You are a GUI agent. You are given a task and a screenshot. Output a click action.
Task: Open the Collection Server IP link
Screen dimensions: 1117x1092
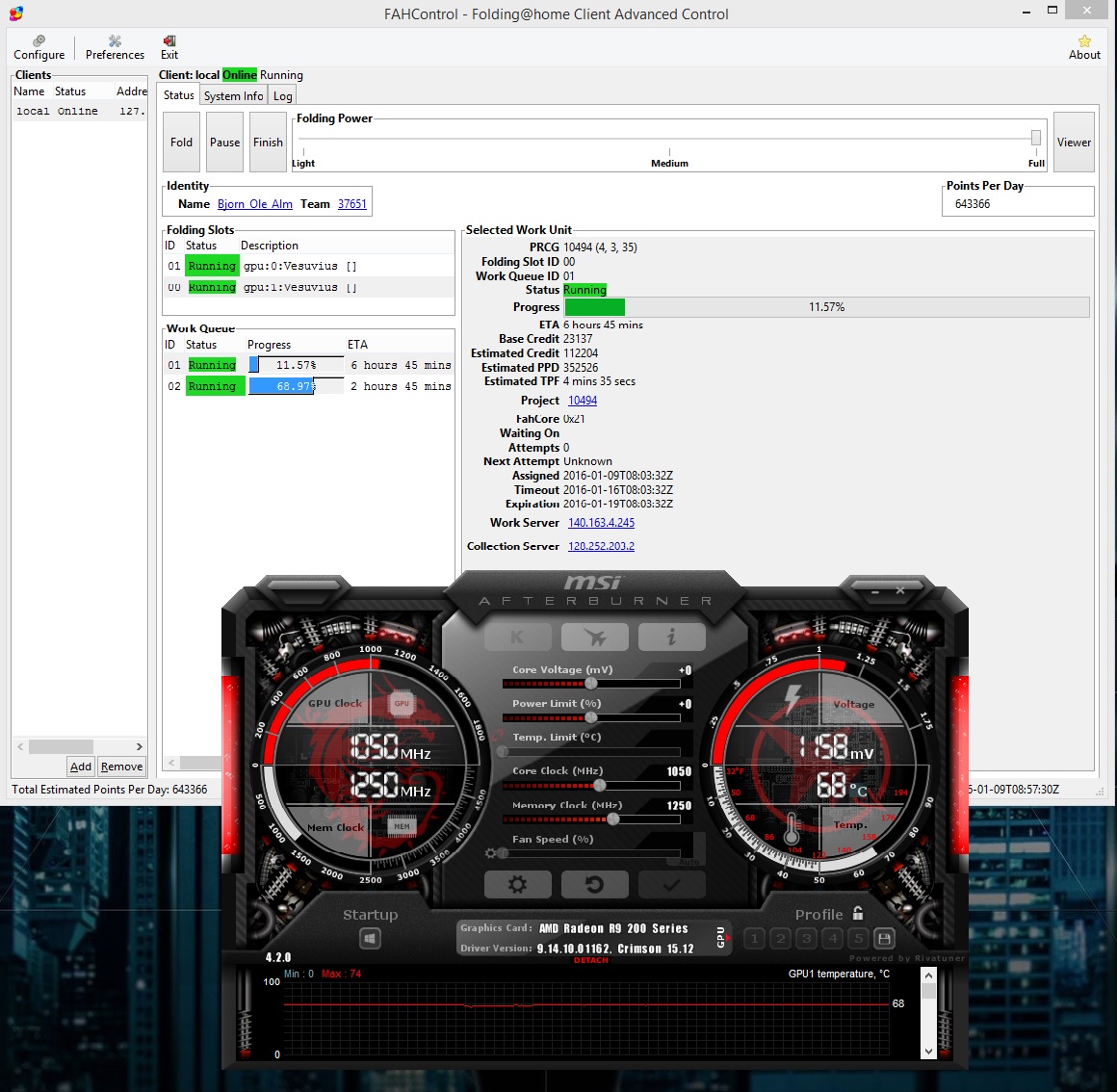(x=601, y=546)
